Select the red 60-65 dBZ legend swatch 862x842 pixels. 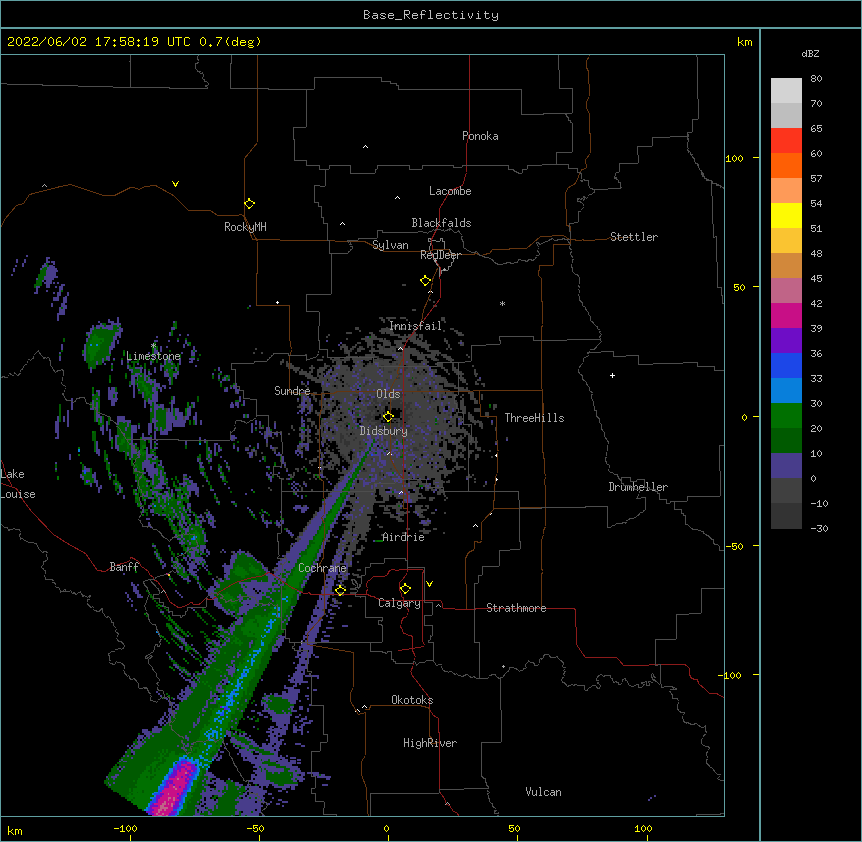tap(786, 140)
